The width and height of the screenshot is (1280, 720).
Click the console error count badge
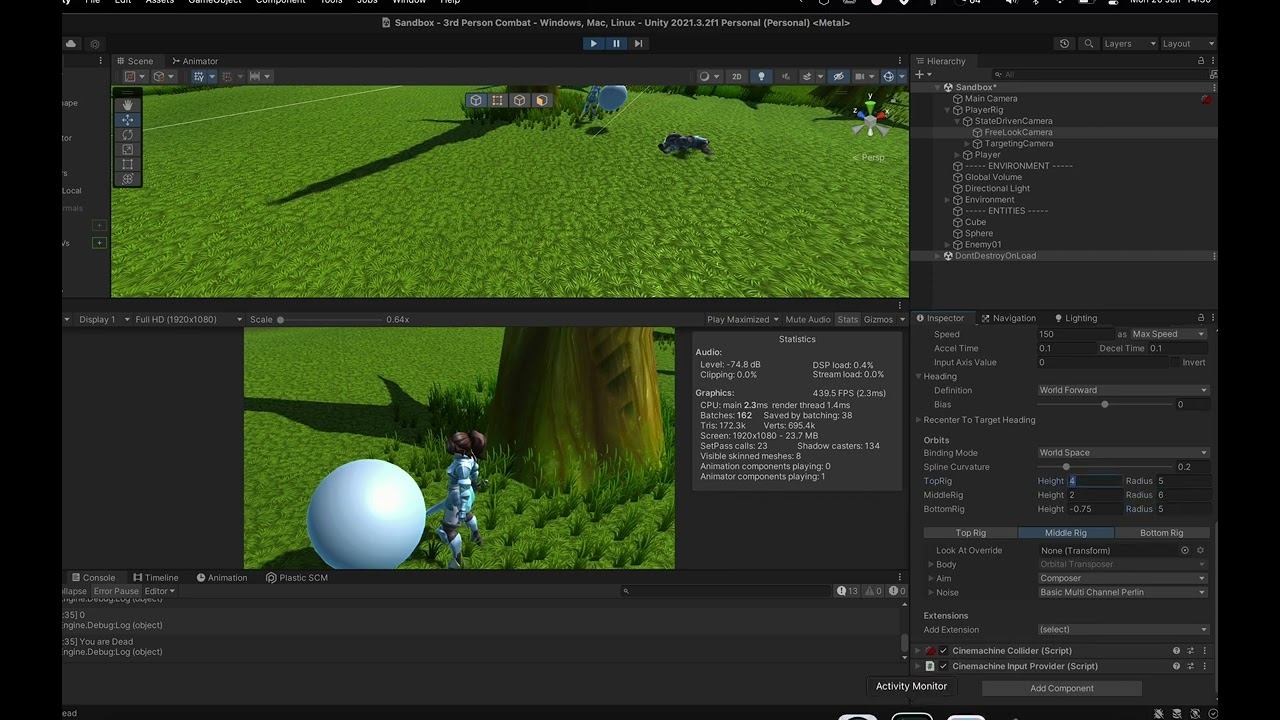(896, 591)
